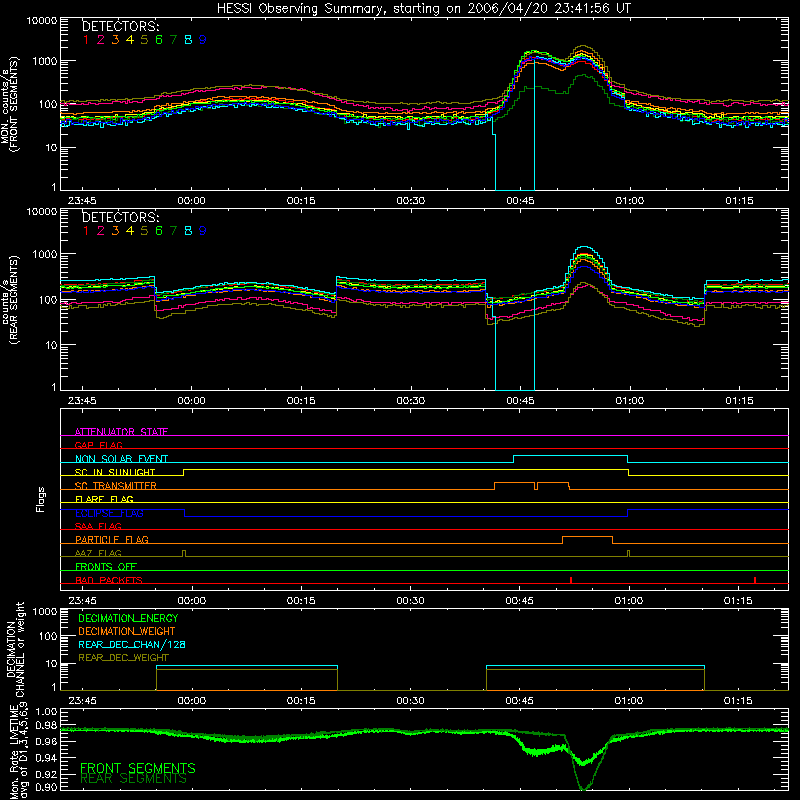Select the BAD_PACKETS flag label

pyautogui.click(x=109, y=580)
